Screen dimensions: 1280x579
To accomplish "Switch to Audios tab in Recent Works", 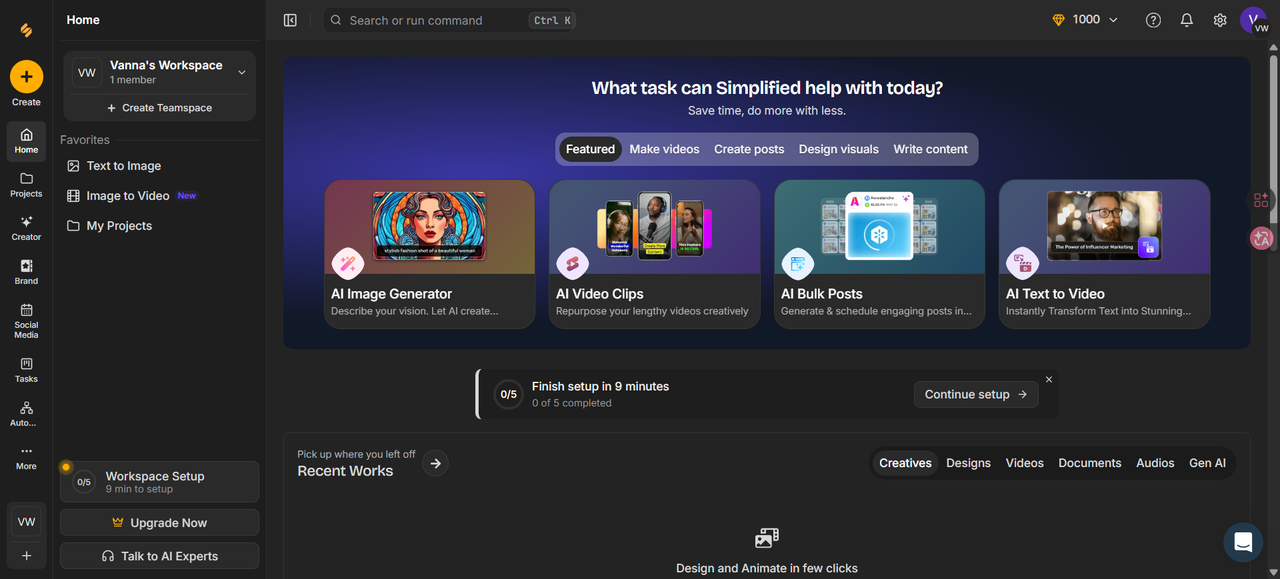I will click(x=1155, y=463).
